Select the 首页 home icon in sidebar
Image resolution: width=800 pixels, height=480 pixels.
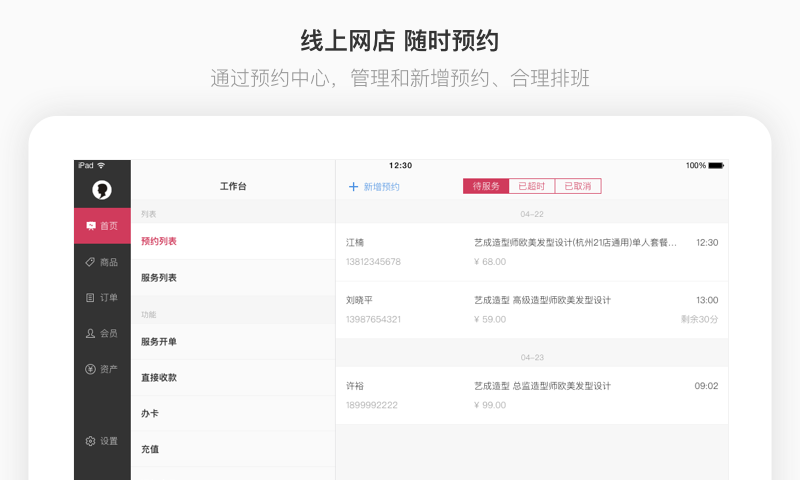(91, 225)
